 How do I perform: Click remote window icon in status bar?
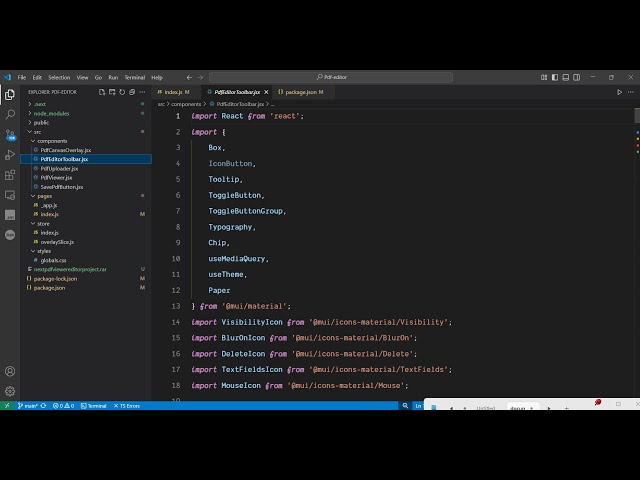[x=7, y=406]
